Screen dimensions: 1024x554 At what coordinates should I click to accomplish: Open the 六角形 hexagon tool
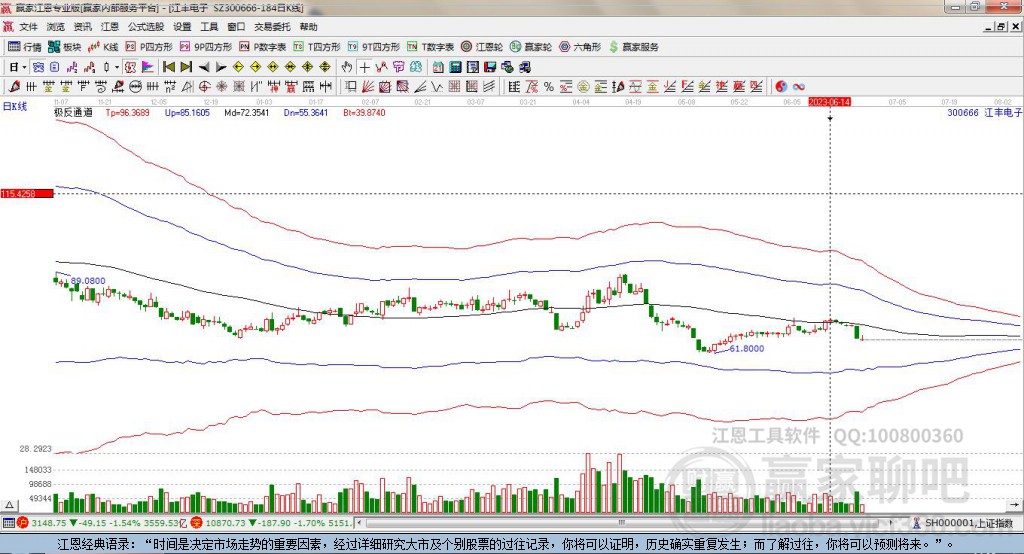[581, 47]
